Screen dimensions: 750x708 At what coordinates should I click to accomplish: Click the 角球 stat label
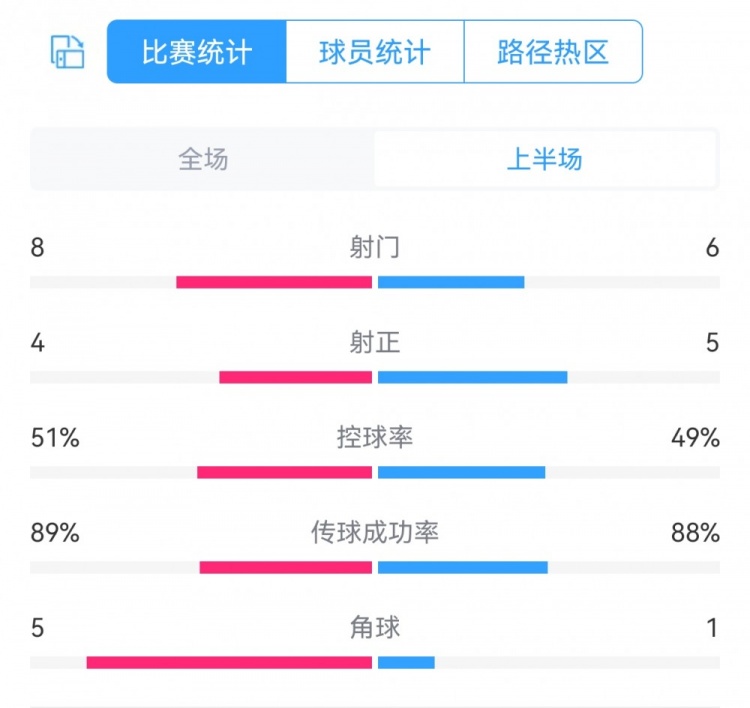click(x=375, y=628)
